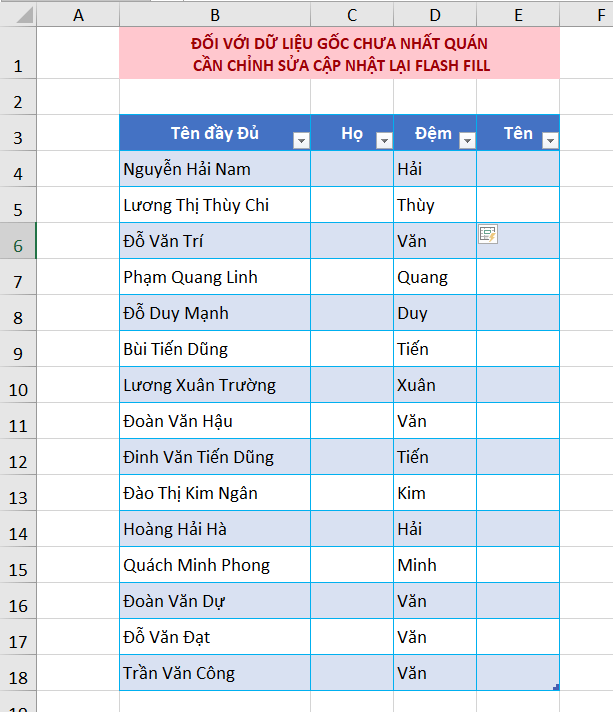Open filter dropdown for Họ column

point(384,141)
